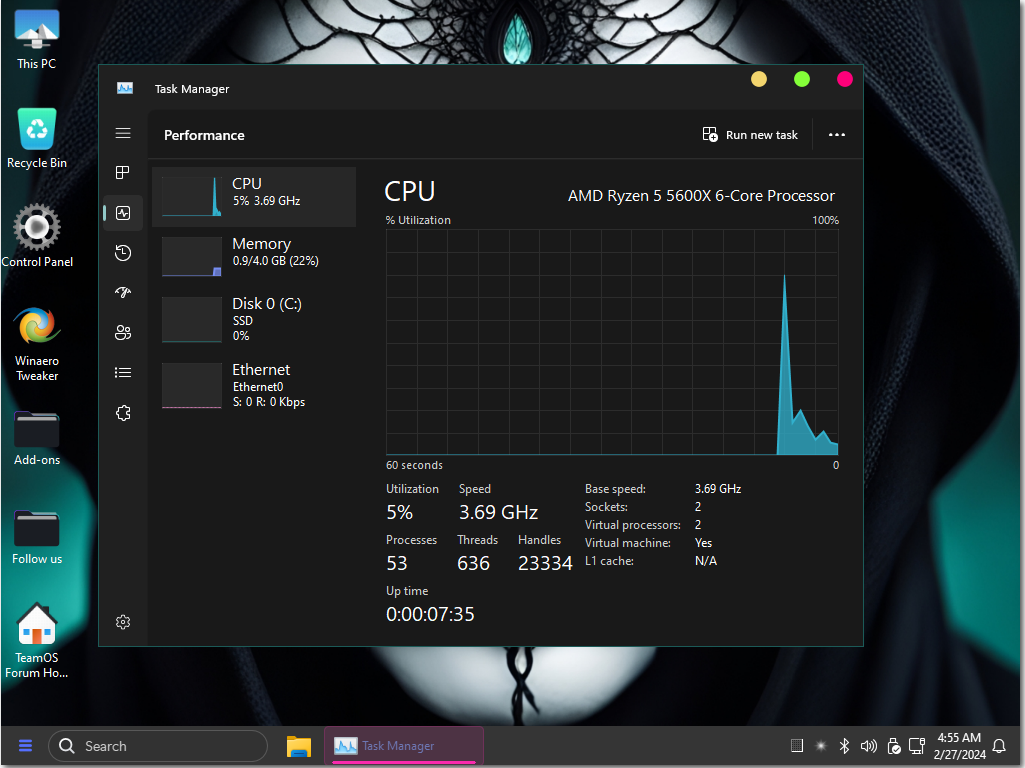Open the more options ellipsis menu
Viewport: 1025px width, 768px height.
coord(837,135)
